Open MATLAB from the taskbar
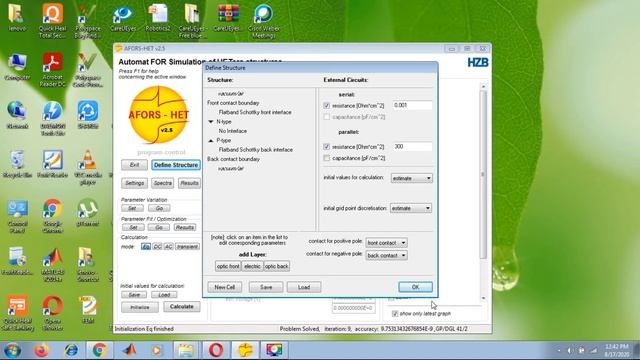 [129, 350]
